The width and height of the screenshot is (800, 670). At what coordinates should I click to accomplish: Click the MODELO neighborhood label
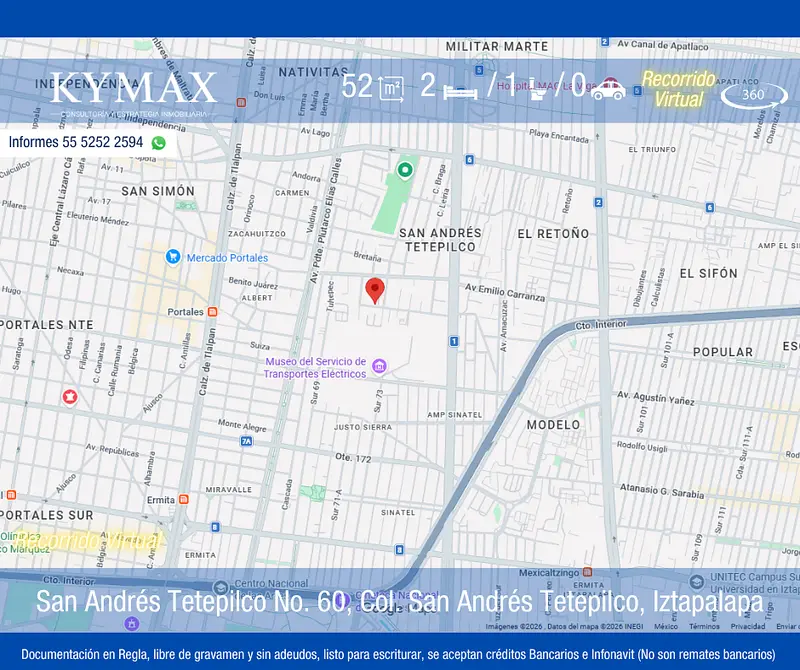point(553,425)
